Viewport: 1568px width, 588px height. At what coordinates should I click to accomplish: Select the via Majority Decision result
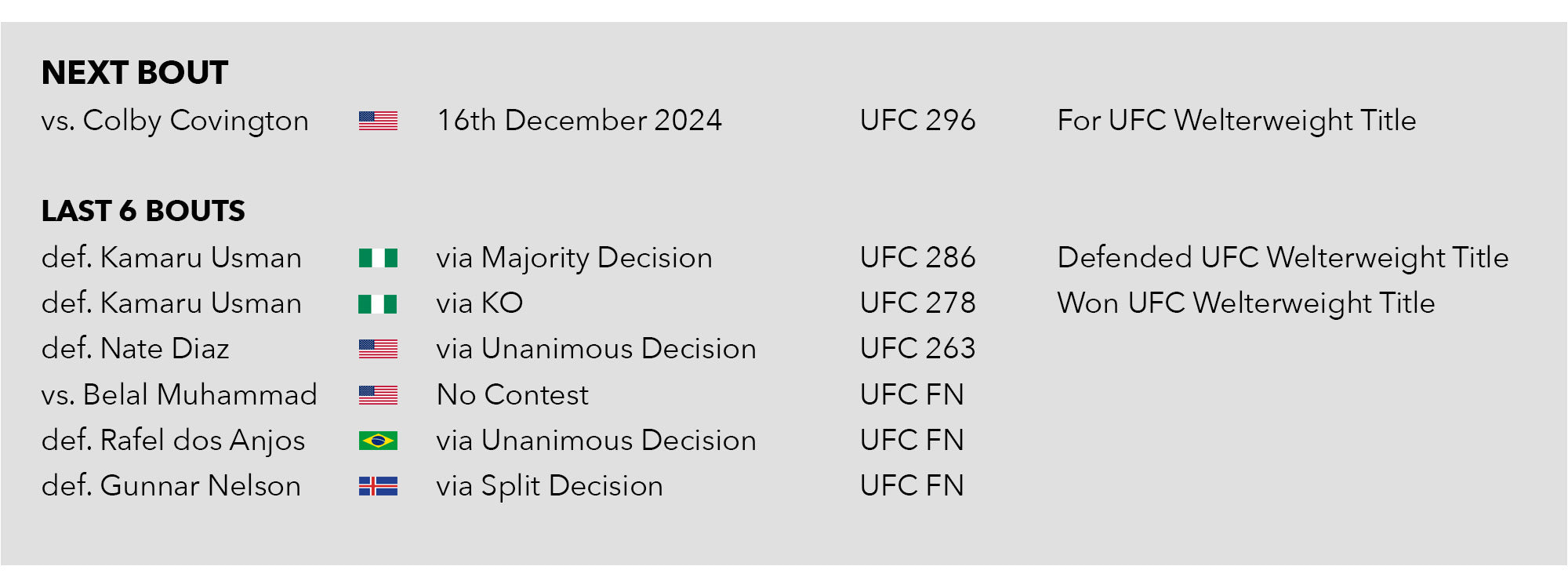[574, 258]
